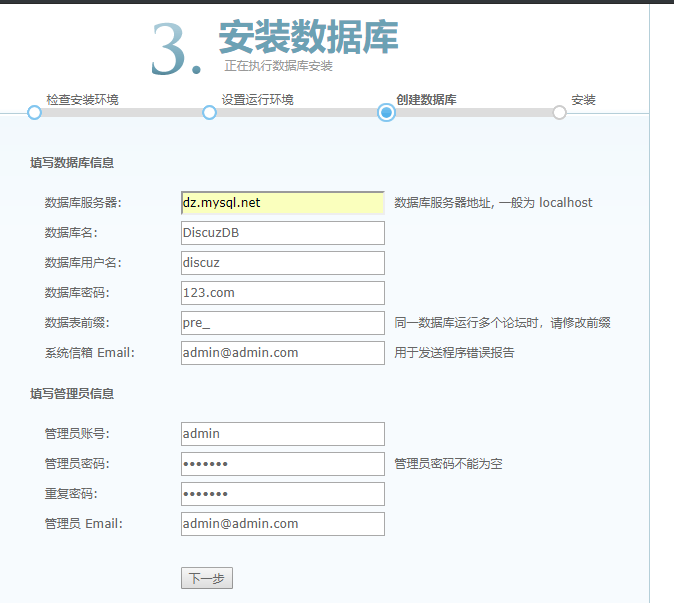Click the 检查安装环境 step circle marker
The height and width of the screenshot is (603, 674).
pos(34,113)
